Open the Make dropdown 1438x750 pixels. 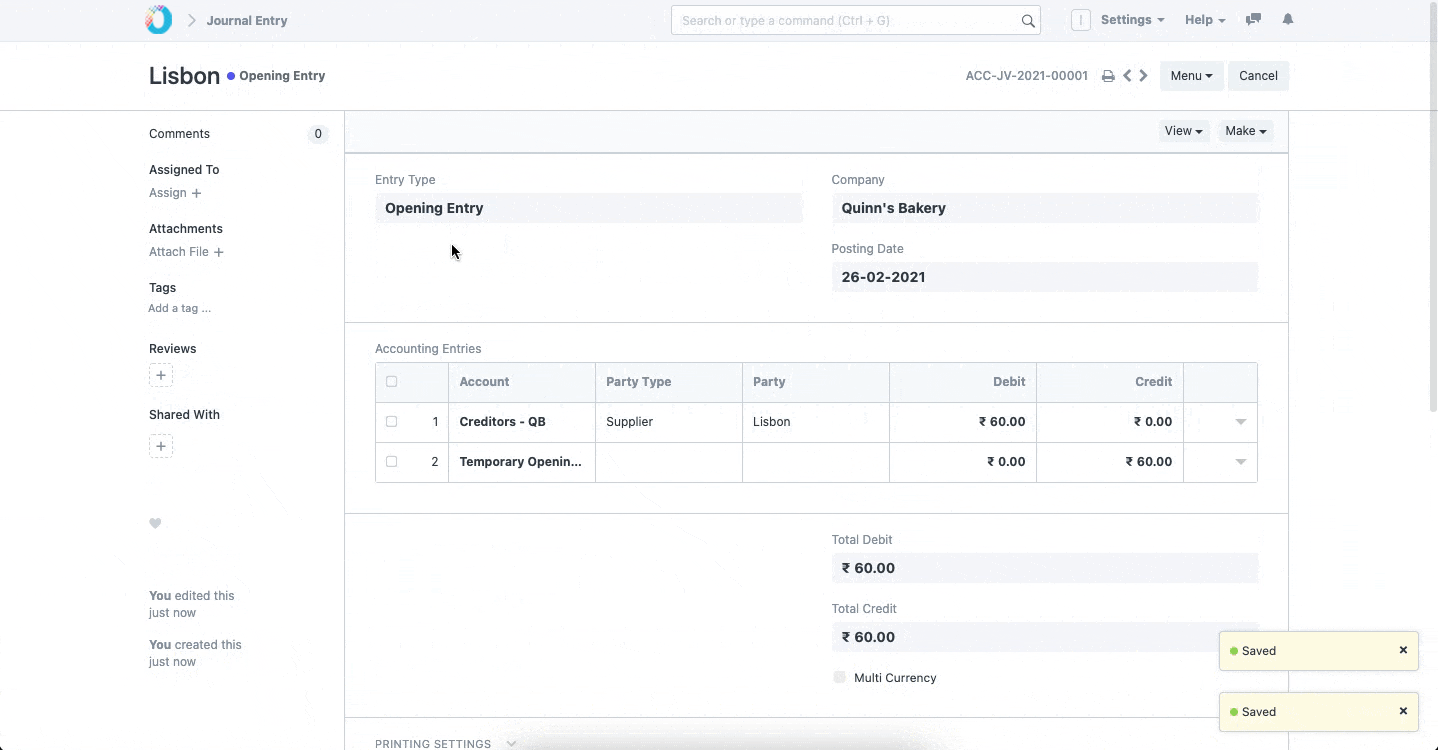(x=1246, y=131)
